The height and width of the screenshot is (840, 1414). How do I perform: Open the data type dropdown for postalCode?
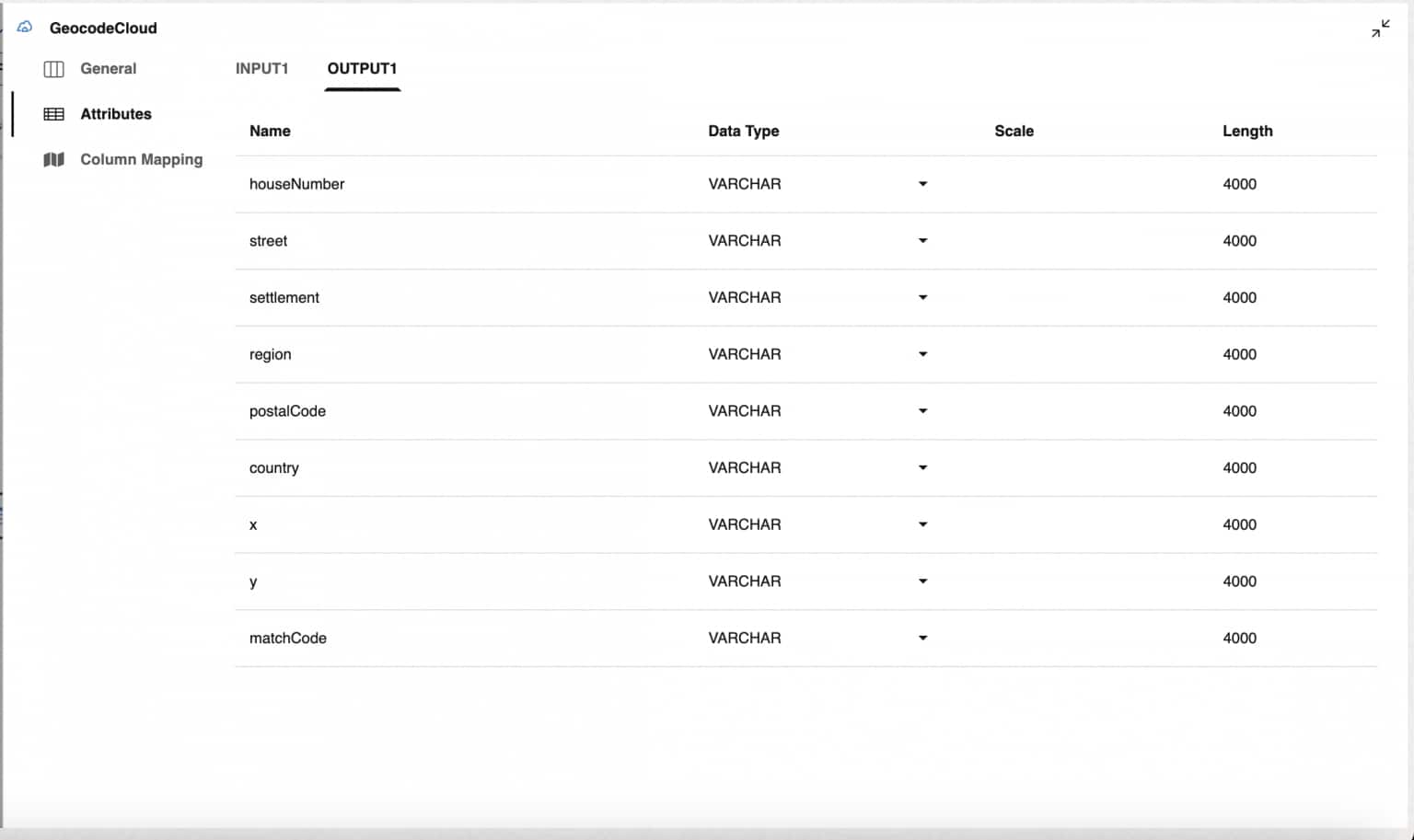point(922,411)
